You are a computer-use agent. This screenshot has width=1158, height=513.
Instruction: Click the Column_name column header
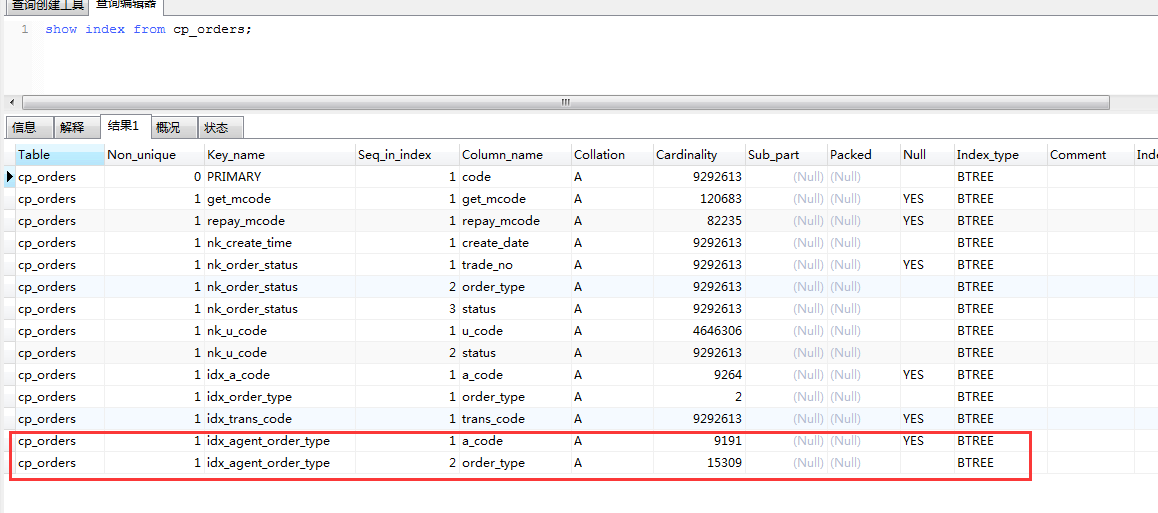click(x=515, y=155)
